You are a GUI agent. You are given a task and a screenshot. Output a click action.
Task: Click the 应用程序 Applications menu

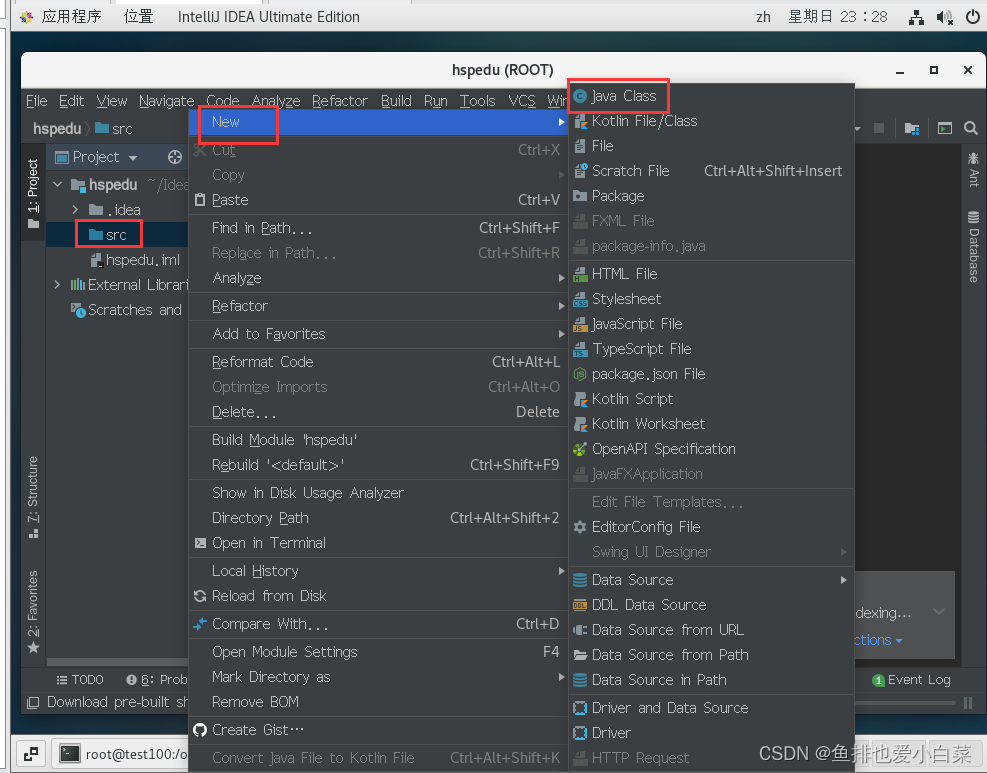(61, 16)
